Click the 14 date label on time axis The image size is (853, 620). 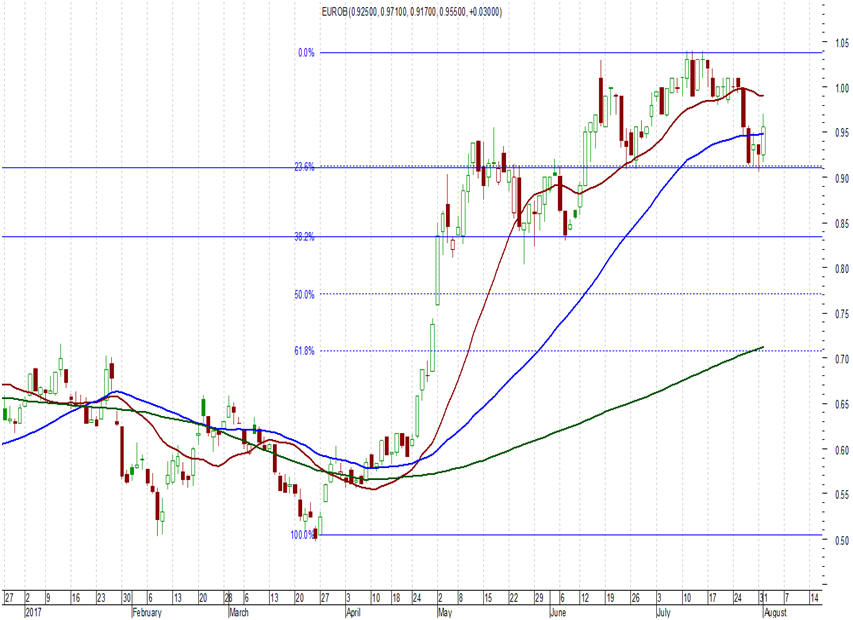tap(814, 598)
